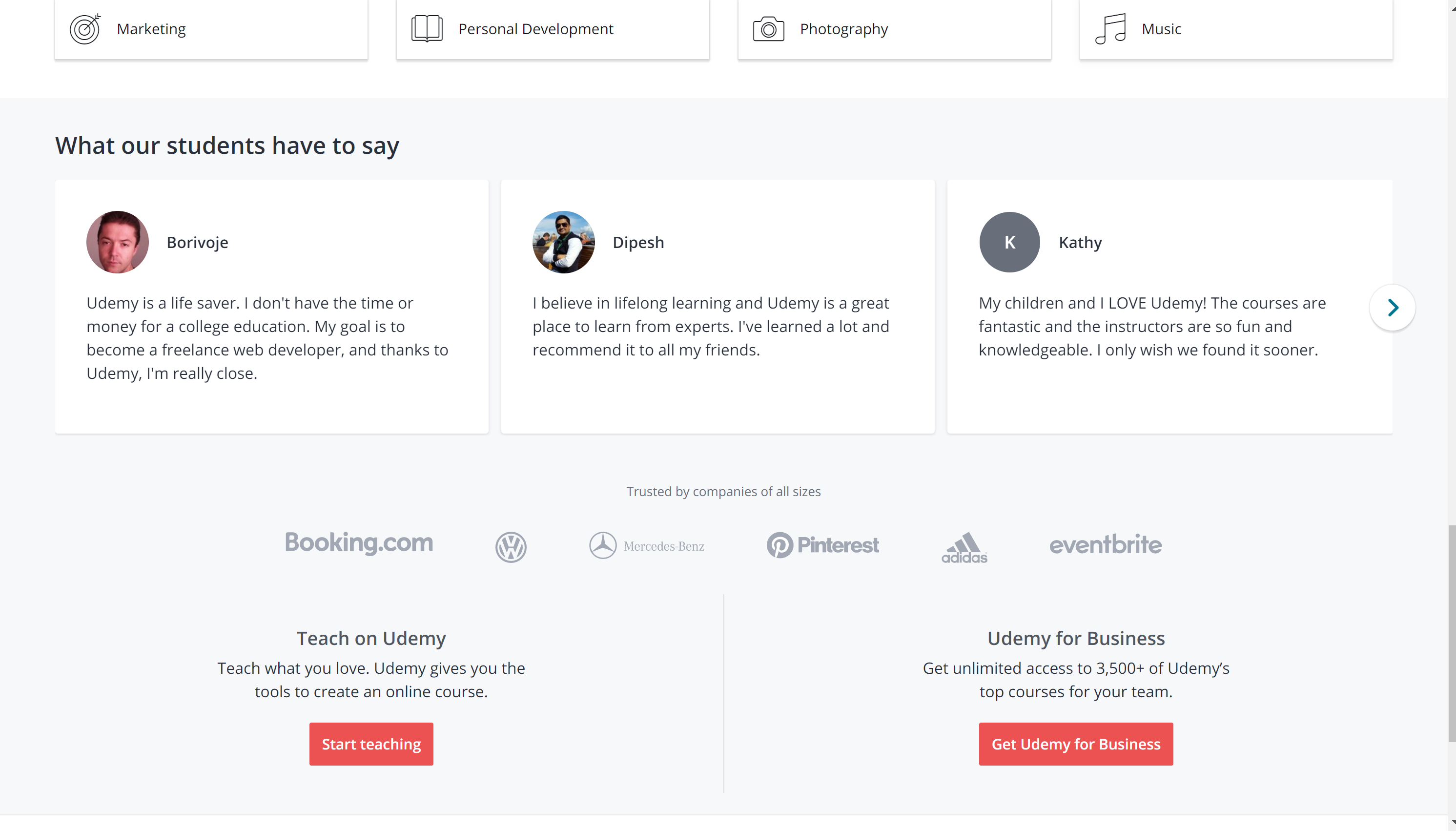This screenshot has width=1456, height=831.
Task: Open the Photography category card
Action: (894, 29)
